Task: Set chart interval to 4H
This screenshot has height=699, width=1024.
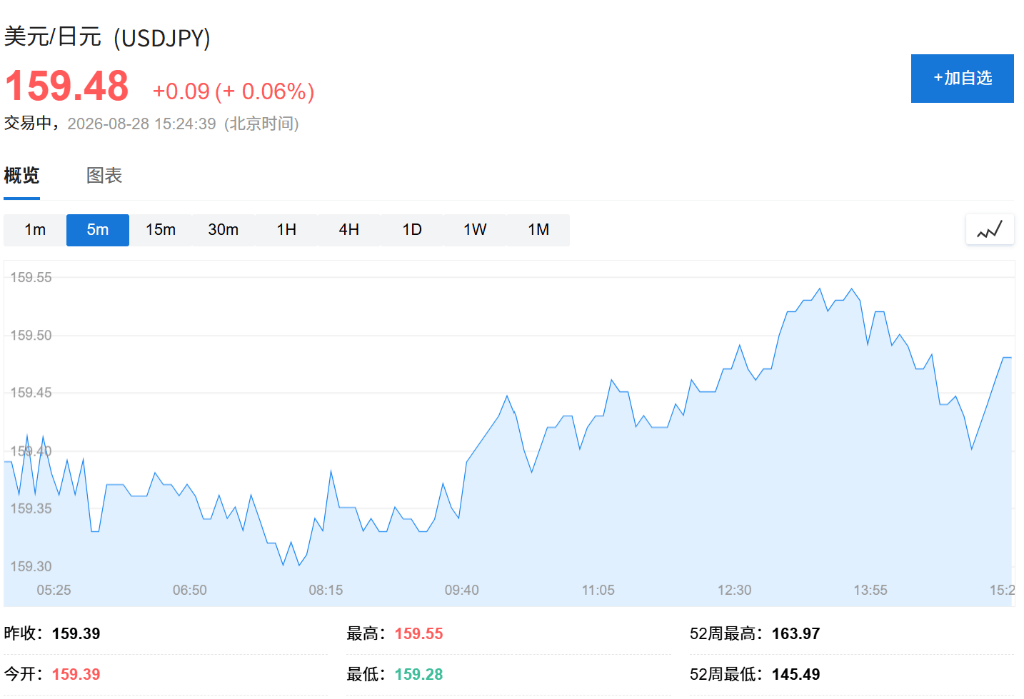Action: click(349, 230)
